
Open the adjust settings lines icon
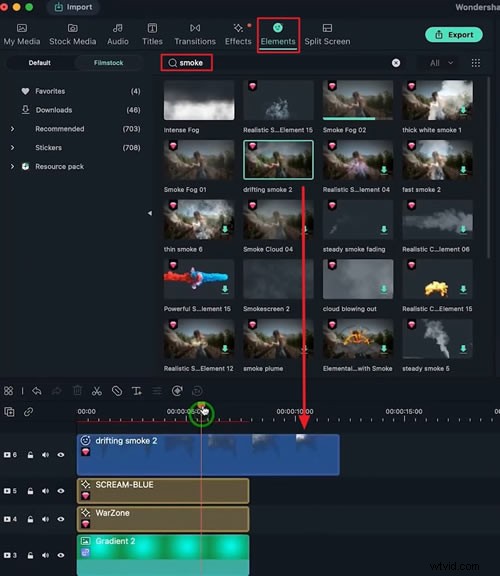pos(157,391)
